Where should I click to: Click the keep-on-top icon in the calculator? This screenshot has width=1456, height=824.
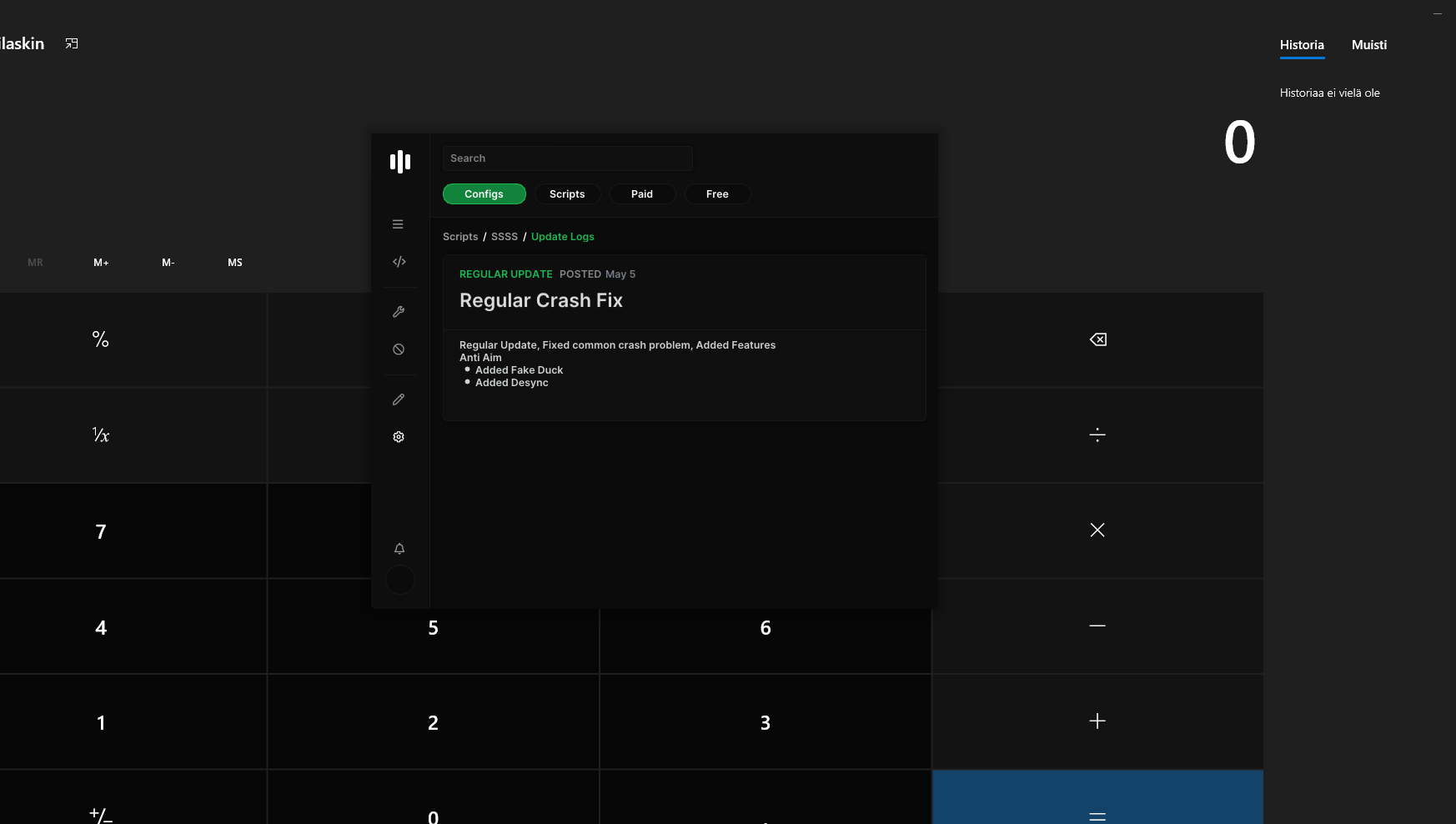click(71, 43)
